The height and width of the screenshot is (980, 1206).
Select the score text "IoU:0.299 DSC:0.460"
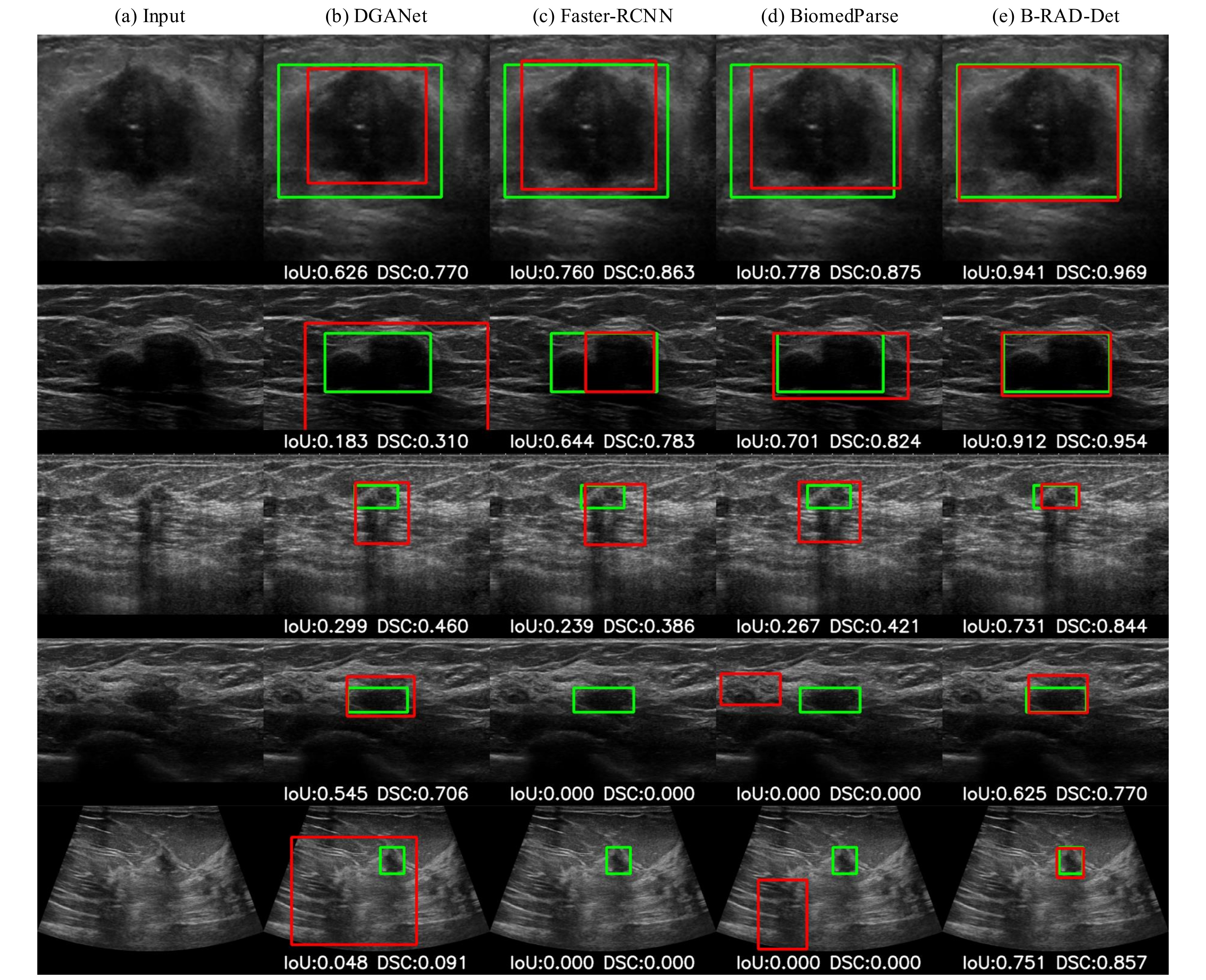[x=376, y=626]
